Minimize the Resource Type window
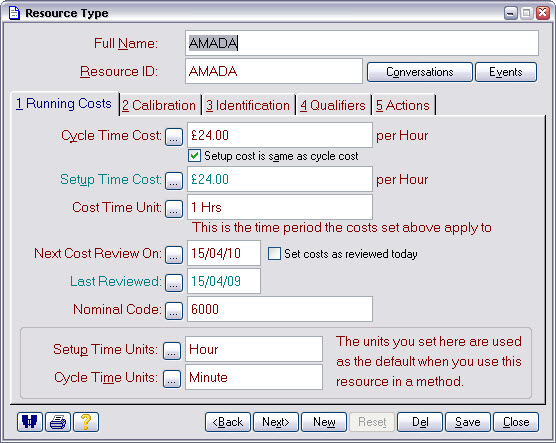Screen dimensions: 556x443 511,13
